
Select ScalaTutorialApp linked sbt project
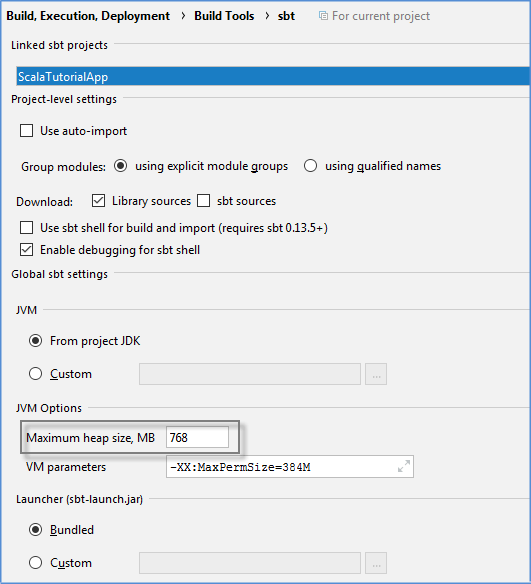click(273, 76)
